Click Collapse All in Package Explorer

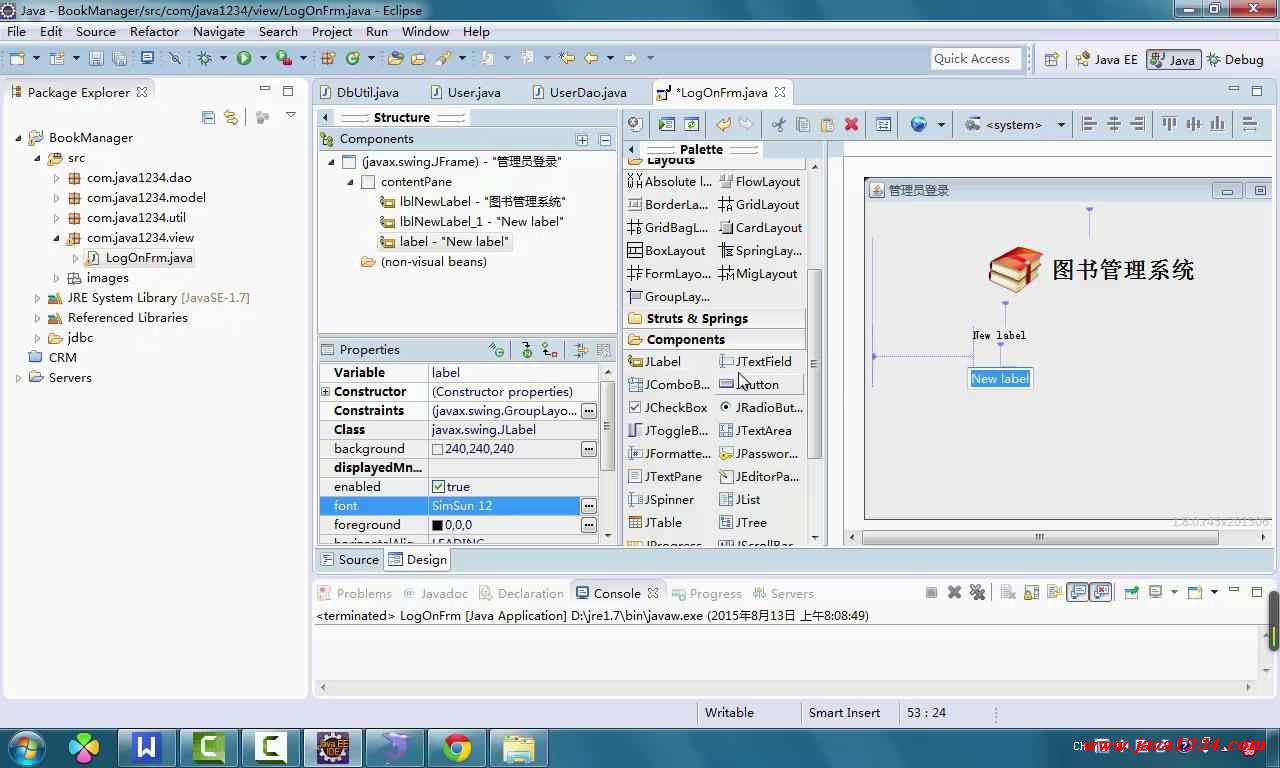(x=208, y=117)
